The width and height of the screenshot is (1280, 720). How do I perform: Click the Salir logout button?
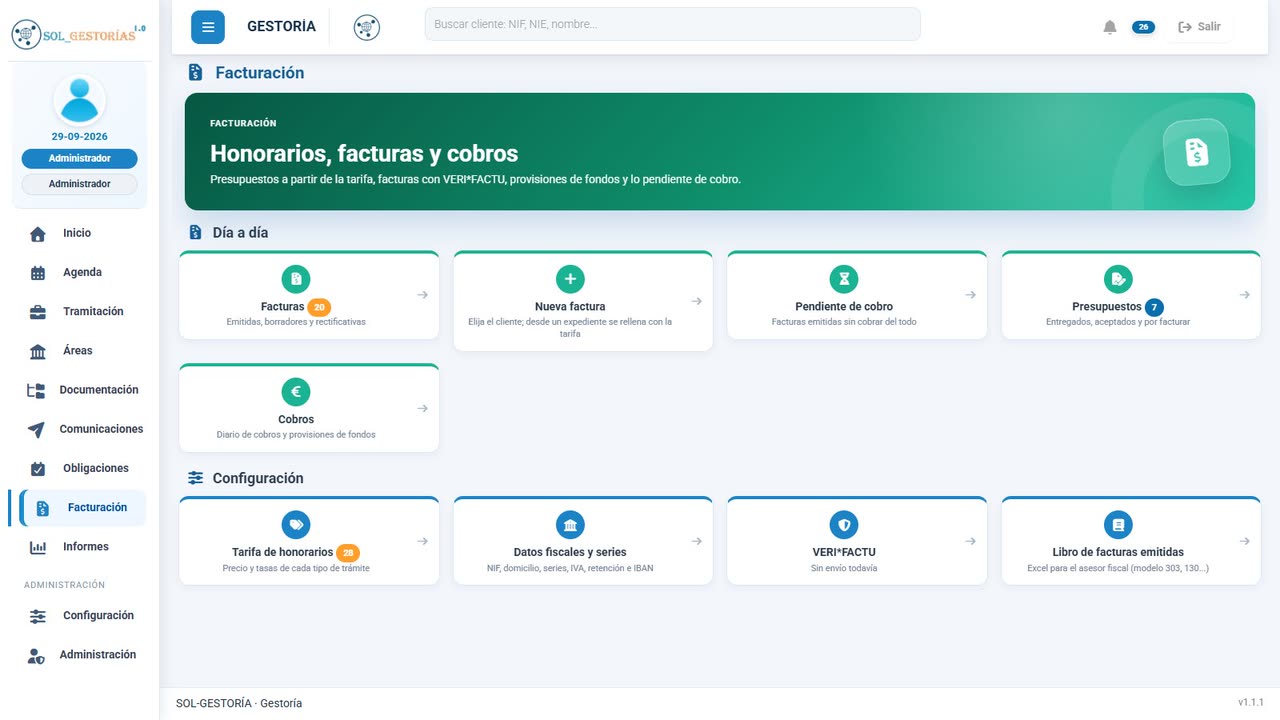tap(1199, 27)
